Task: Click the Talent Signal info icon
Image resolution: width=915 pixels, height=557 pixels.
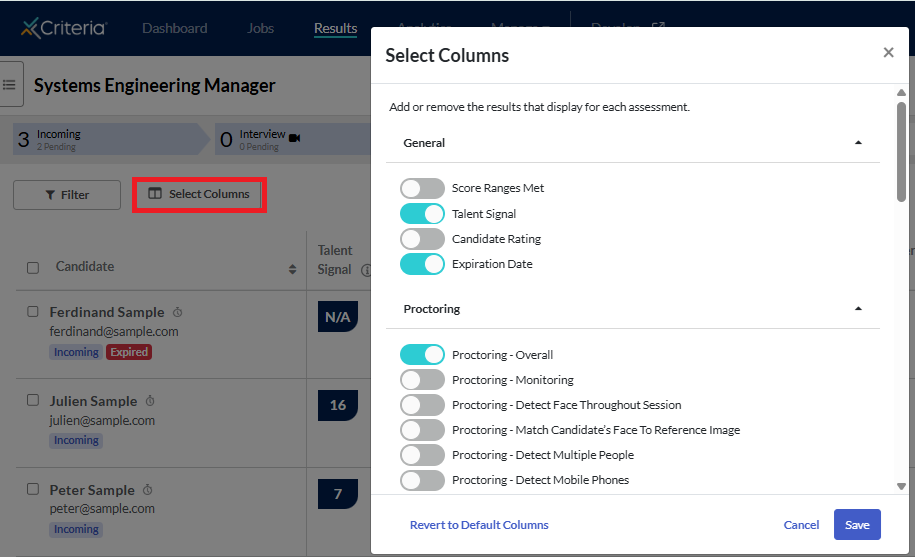Action: coord(365,270)
